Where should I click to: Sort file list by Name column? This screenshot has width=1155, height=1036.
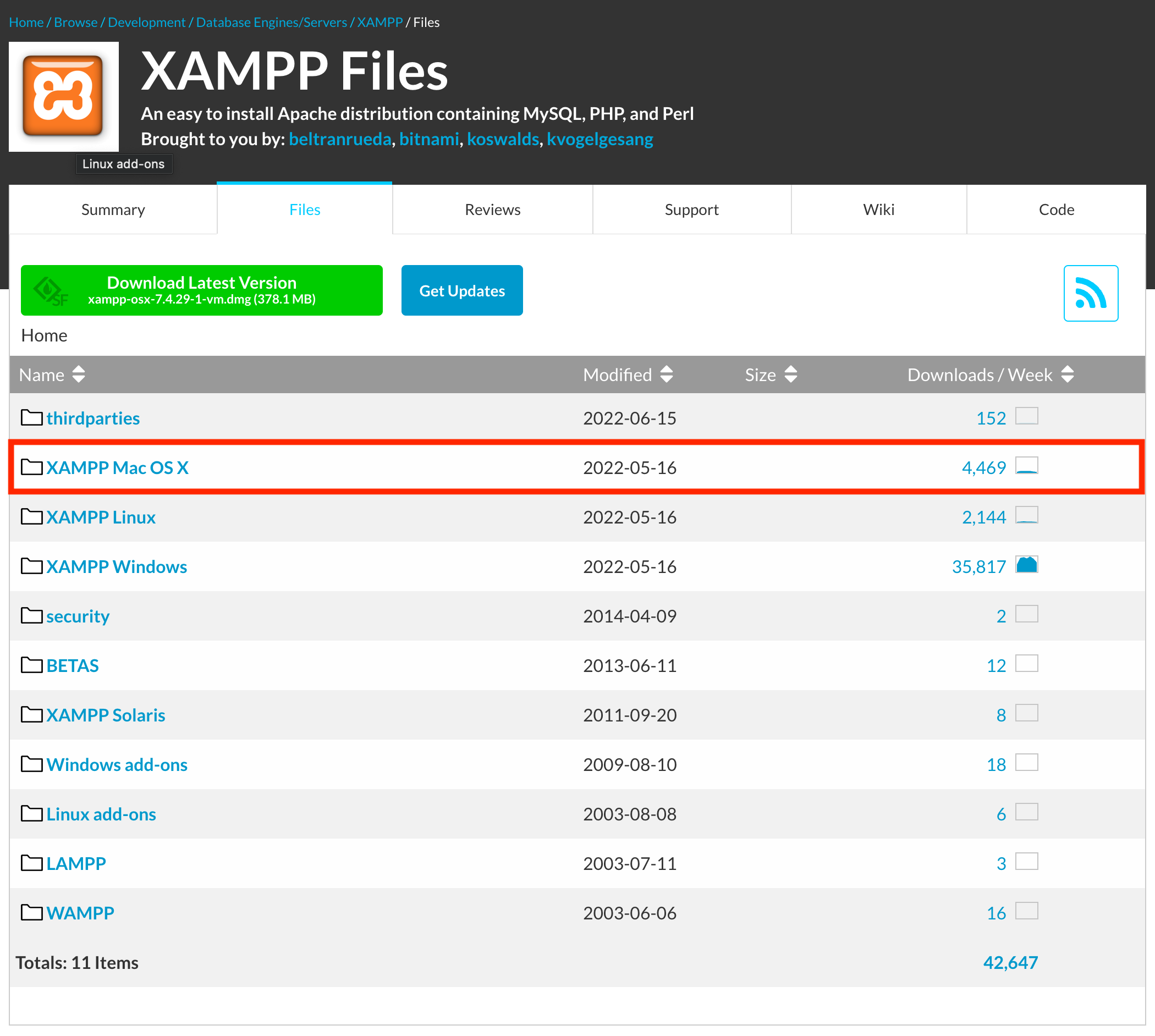pos(79,374)
